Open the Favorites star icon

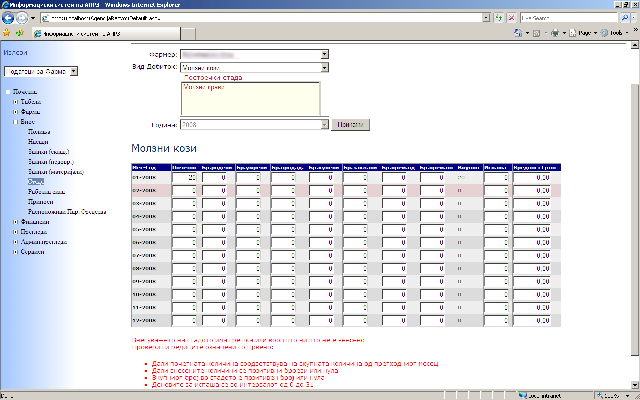[x=8, y=34]
